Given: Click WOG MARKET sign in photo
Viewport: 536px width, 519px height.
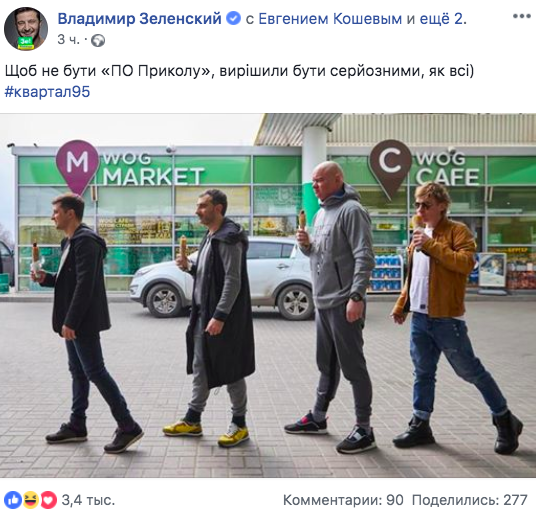Looking at the screenshot, I should [x=130, y=167].
